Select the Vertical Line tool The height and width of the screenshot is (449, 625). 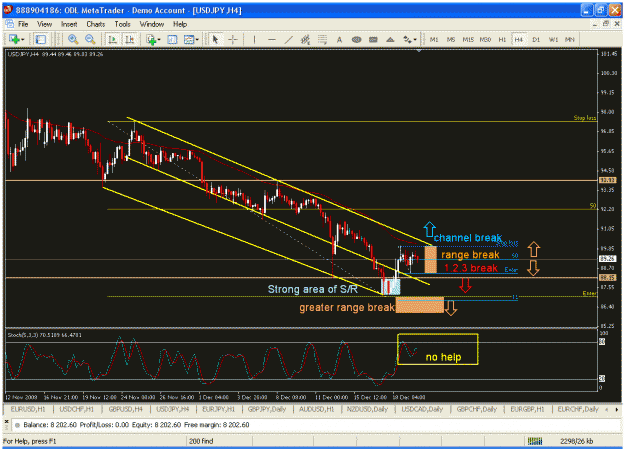pyautogui.click(x=254, y=39)
